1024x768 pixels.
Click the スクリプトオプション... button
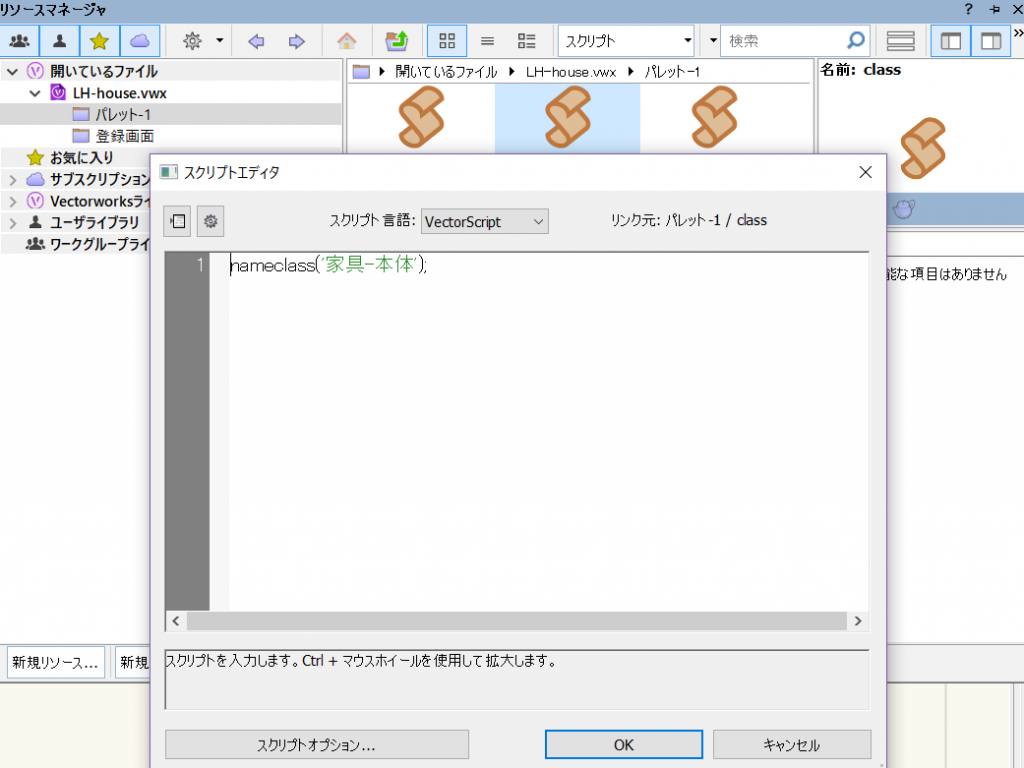[316, 745]
